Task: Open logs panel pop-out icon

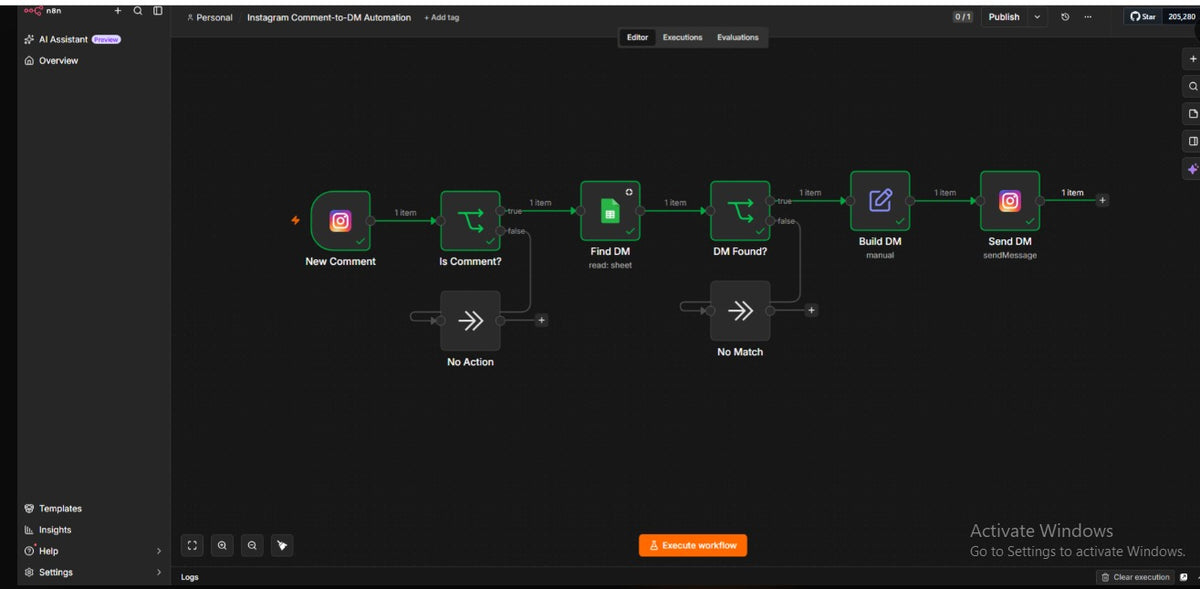Action: (x=1184, y=577)
